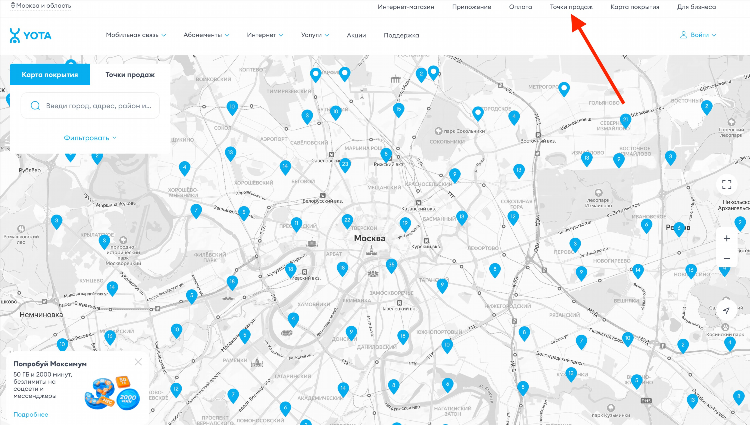Open Мобильная связь dropdown menu

pos(136,35)
